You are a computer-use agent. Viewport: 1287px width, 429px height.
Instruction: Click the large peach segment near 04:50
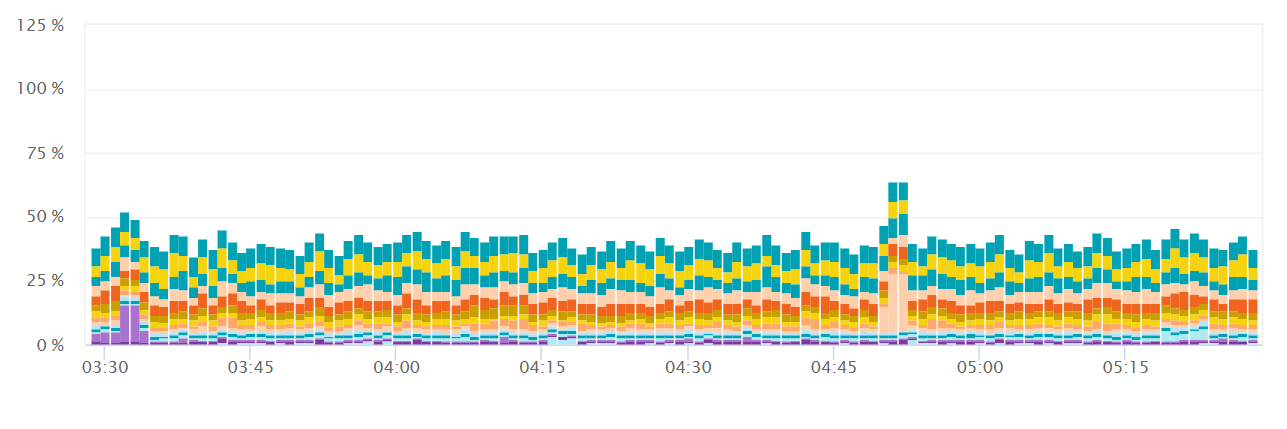tap(893, 305)
